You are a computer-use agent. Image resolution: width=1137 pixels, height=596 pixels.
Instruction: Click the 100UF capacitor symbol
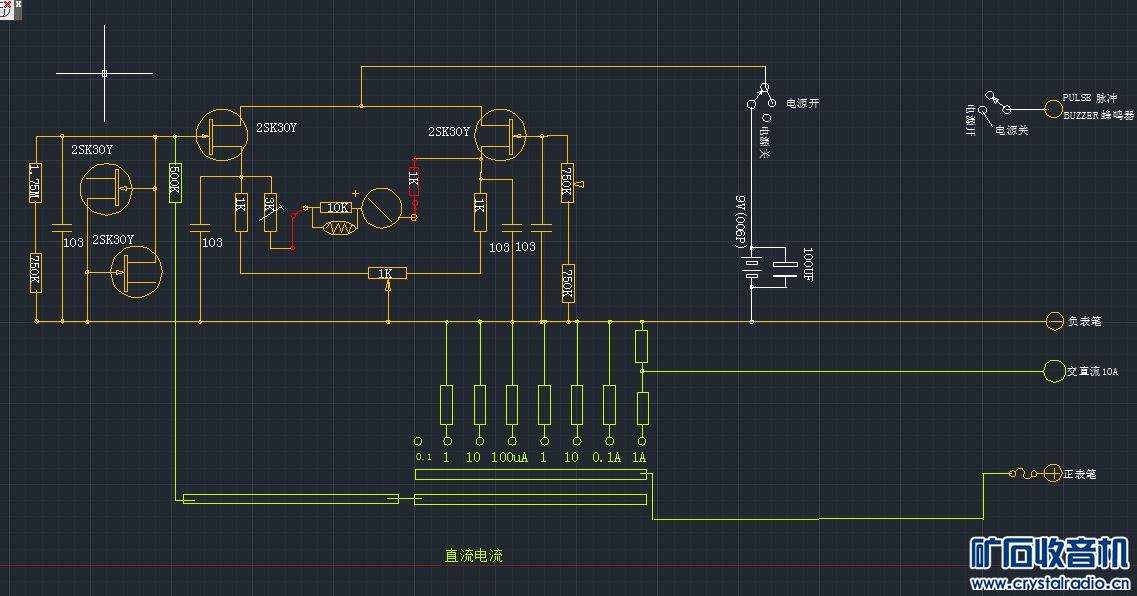[x=786, y=266]
